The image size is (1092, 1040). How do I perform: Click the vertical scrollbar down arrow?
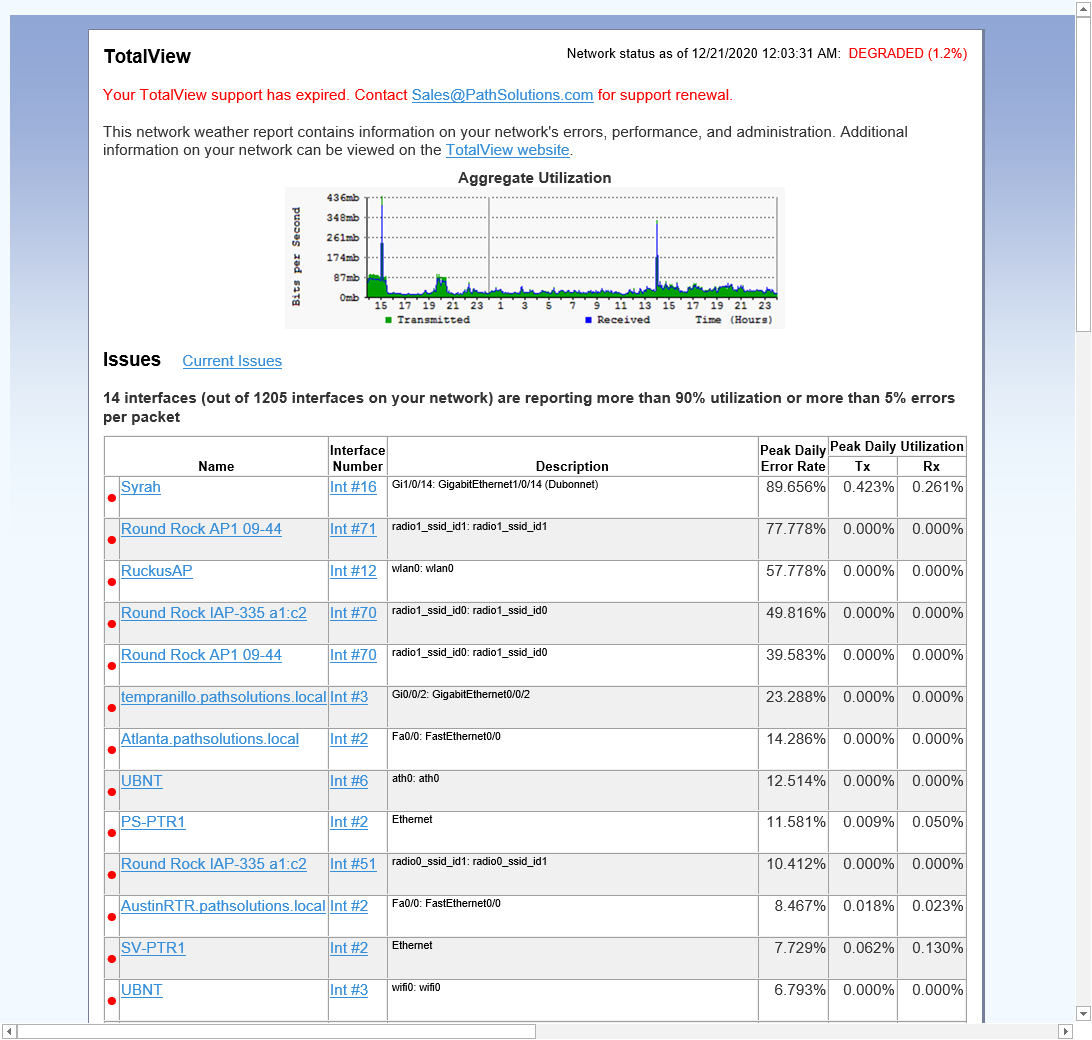(1083, 1013)
